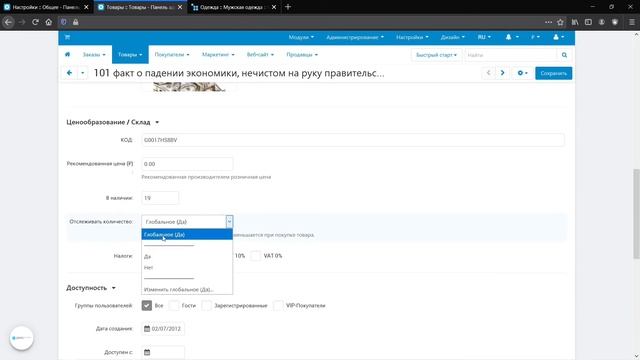
Task: Close the Товары : Товары browser tab
Action: point(180,7)
